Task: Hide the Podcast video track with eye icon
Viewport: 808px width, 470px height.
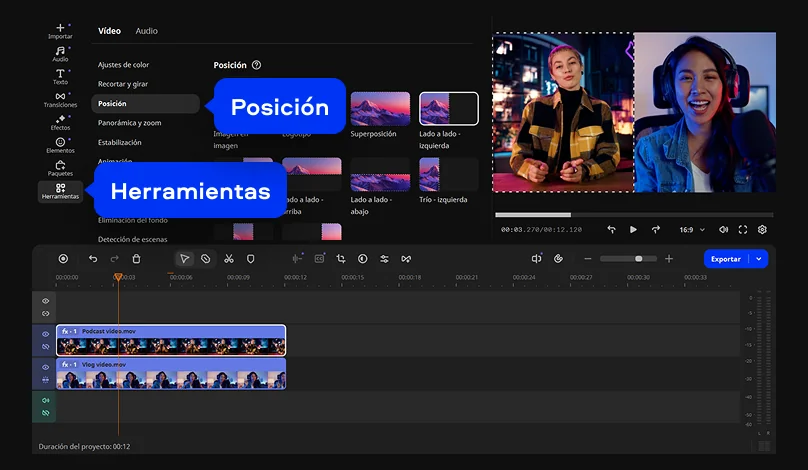Action: coord(45,334)
